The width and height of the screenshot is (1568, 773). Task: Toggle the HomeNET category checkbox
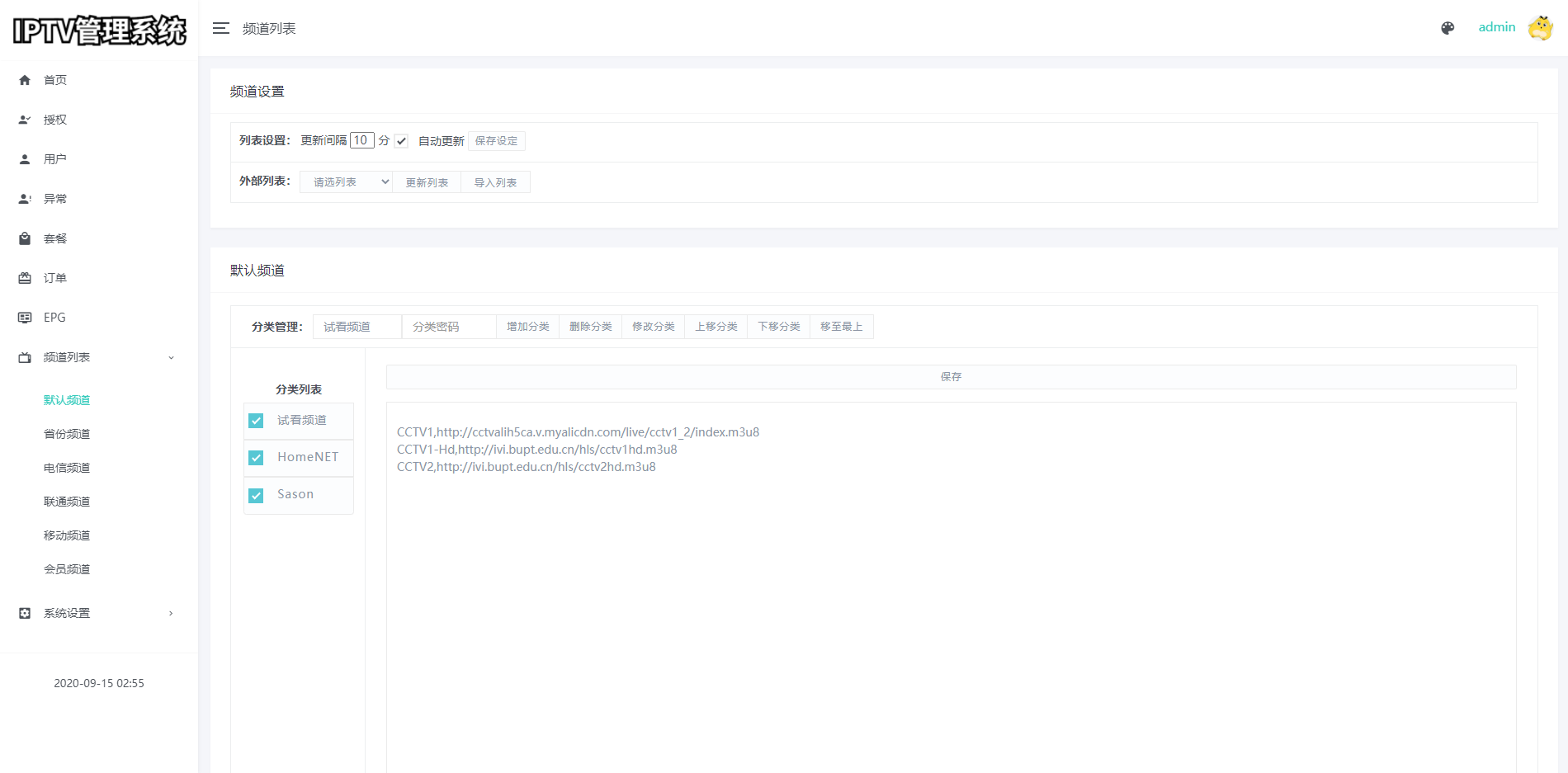pos(257,458)
